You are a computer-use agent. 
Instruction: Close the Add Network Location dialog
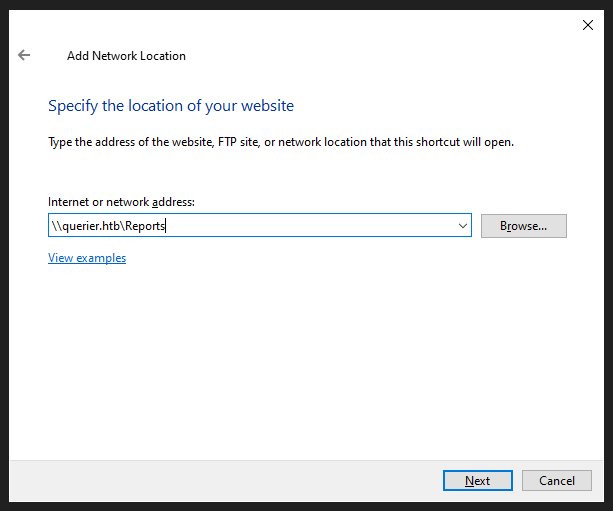click(588, 26)
